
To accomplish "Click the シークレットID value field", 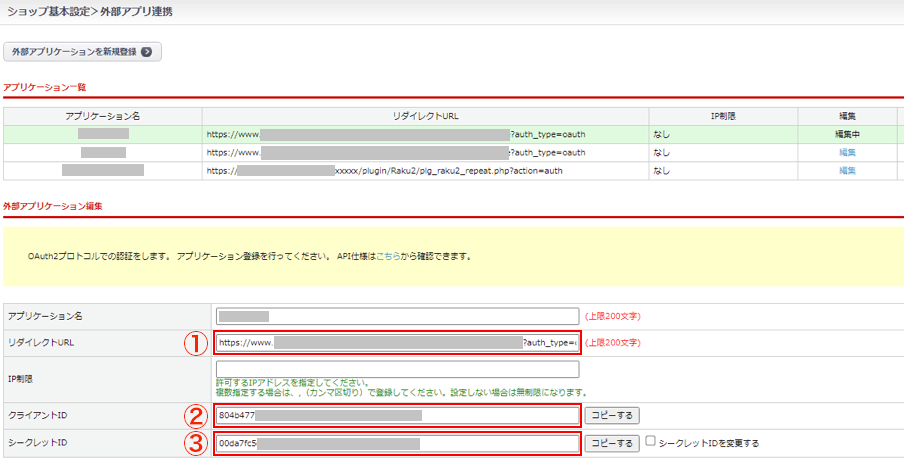I will [x=397, y=443].
